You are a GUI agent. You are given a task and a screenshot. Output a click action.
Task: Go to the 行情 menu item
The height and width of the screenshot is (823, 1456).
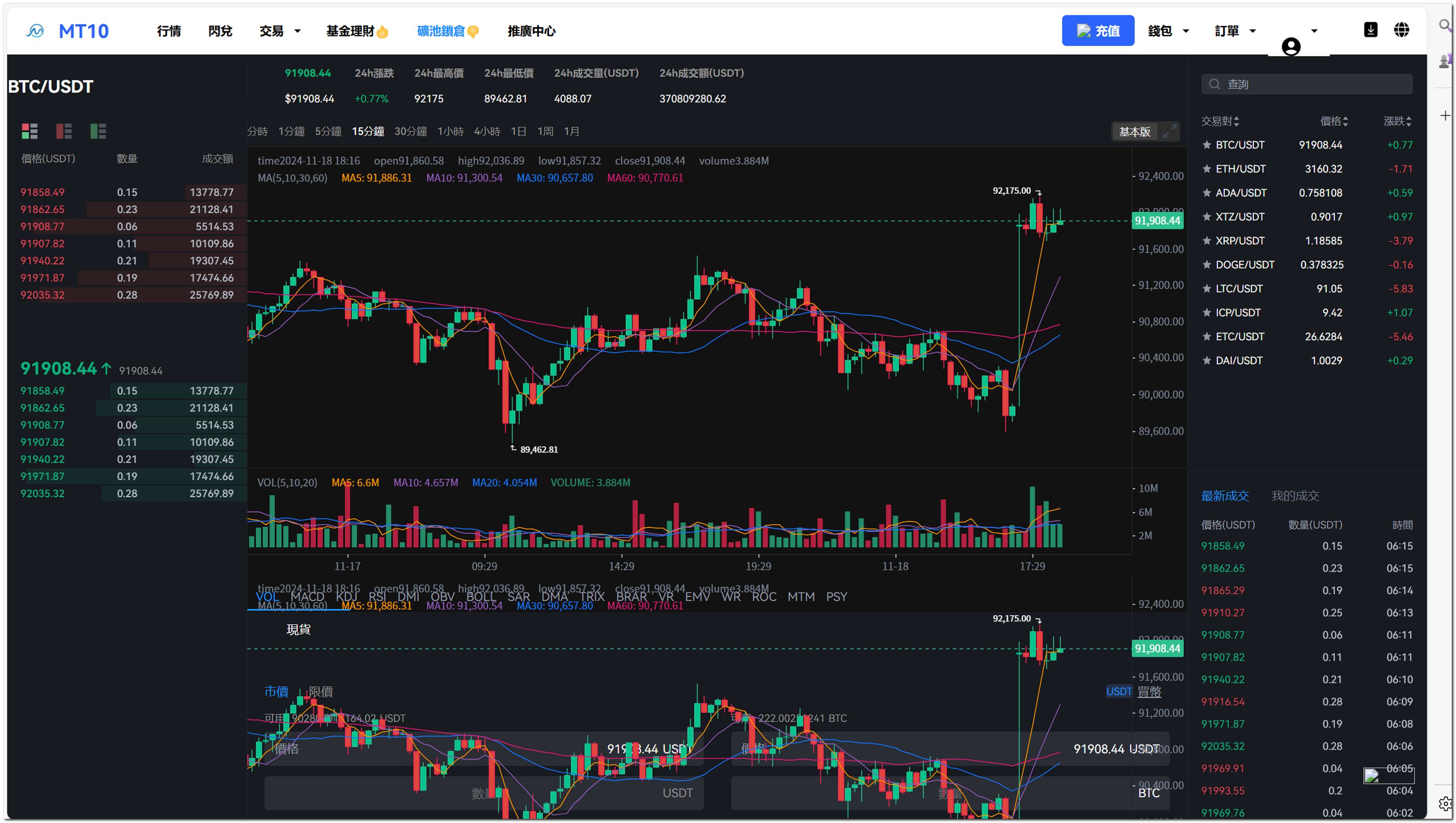[169, 31]
